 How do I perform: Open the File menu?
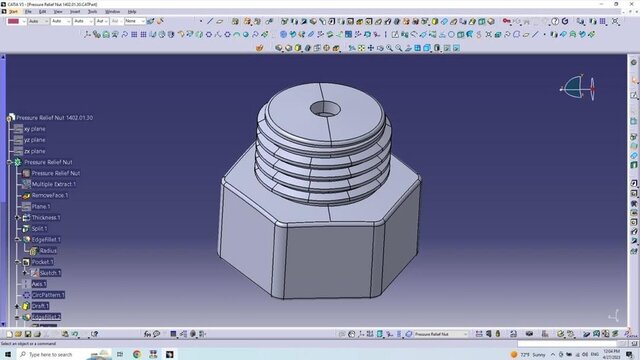[28, 12]
